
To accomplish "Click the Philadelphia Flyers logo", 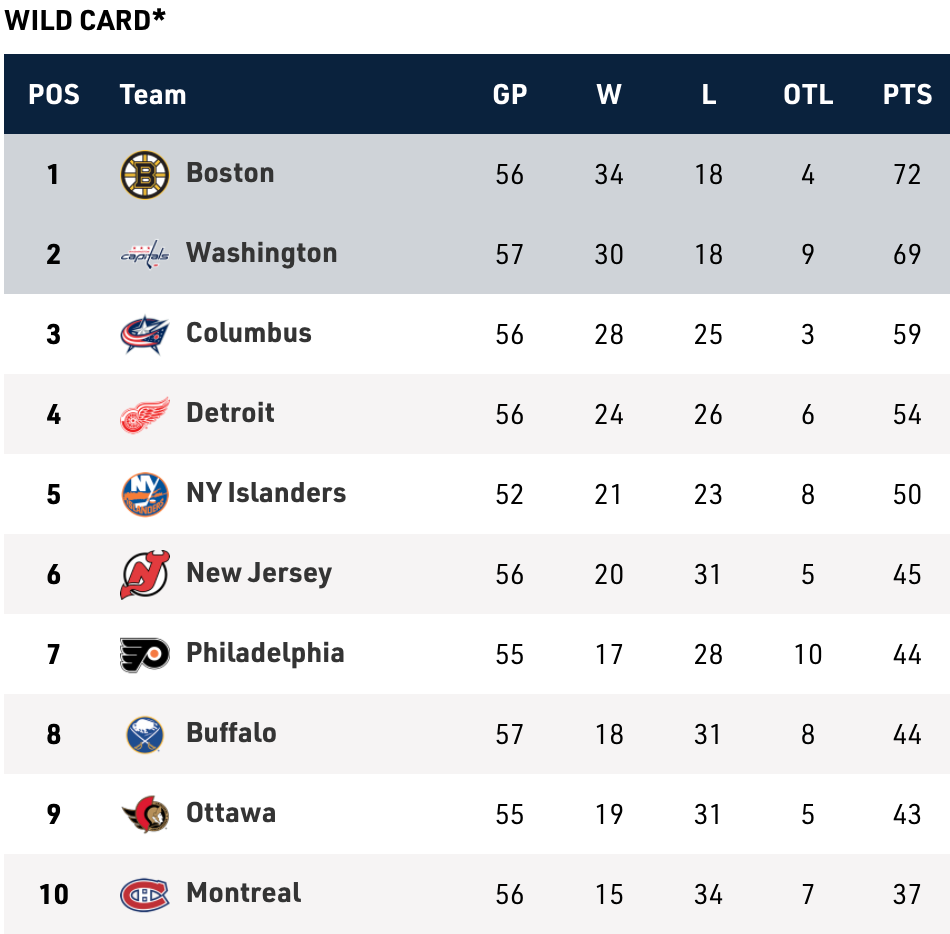I will [x=145, y=654].
